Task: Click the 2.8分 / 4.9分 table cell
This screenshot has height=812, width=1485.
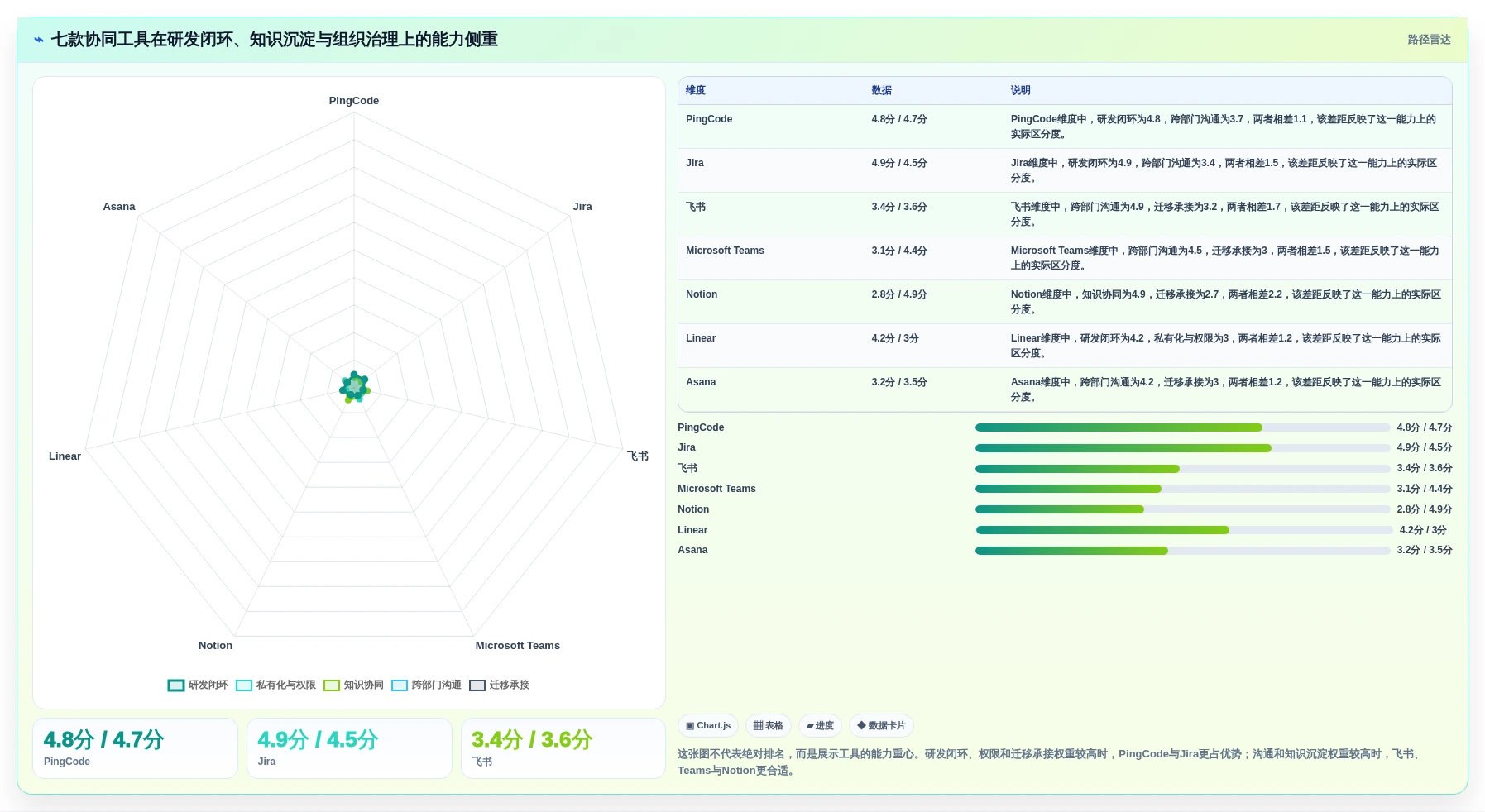Action: (x=899, y=294)
